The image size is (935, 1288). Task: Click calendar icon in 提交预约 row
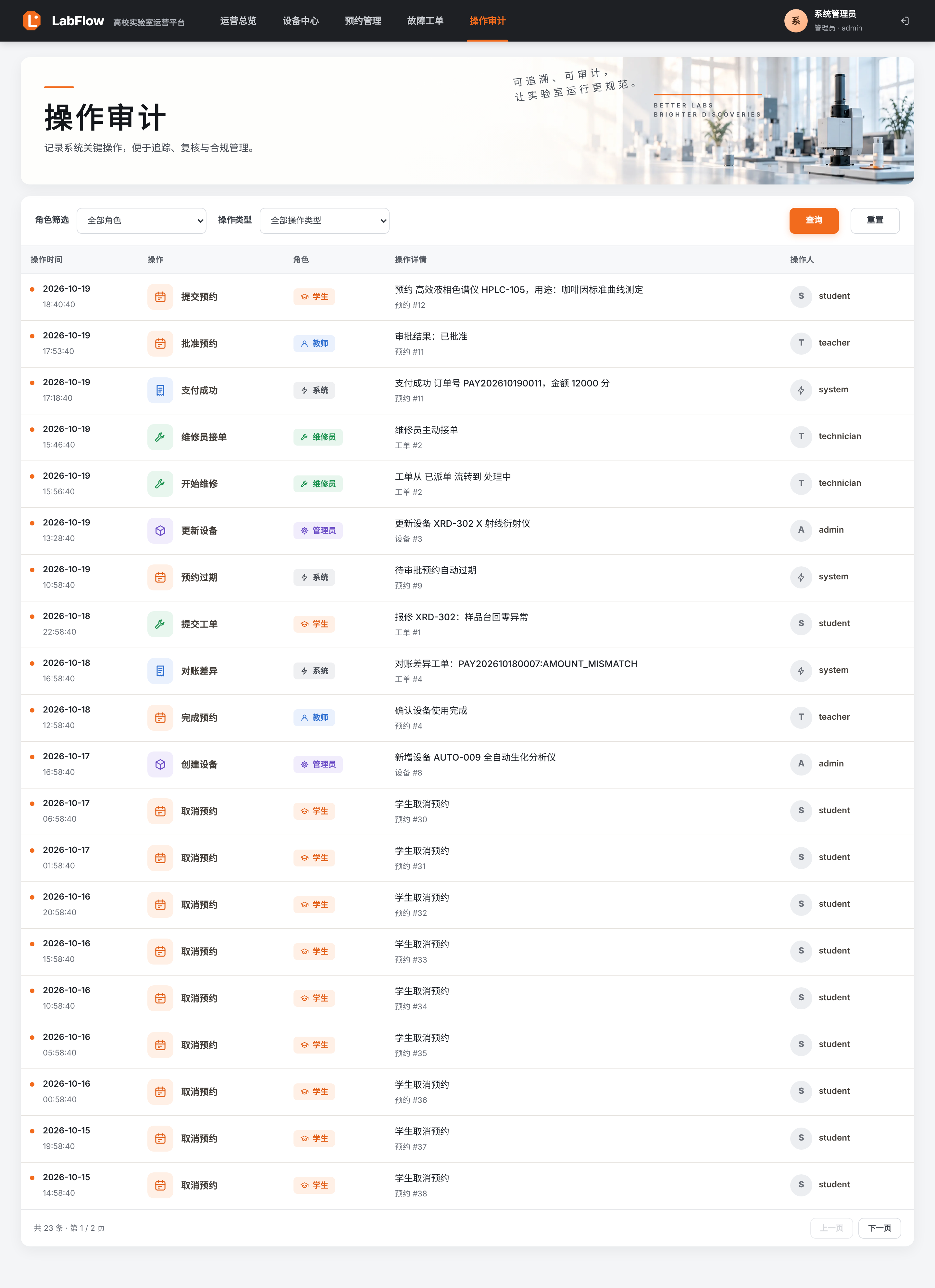(x=160, y=297)
